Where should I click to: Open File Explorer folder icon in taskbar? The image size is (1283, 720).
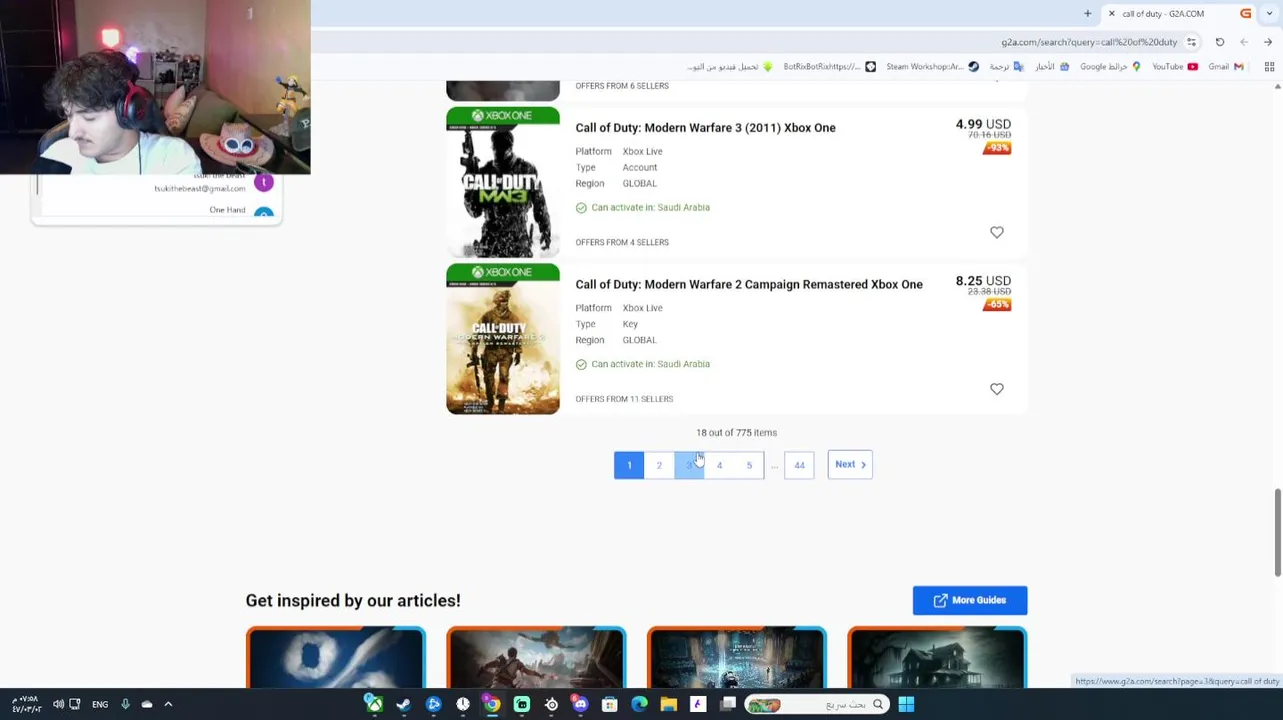(668, 705)
